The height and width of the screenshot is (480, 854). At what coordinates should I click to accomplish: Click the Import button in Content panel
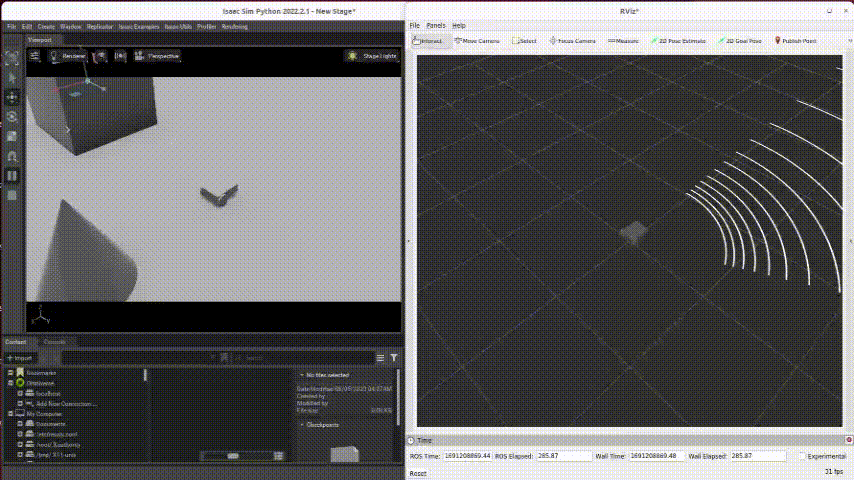tap(20, 358)
